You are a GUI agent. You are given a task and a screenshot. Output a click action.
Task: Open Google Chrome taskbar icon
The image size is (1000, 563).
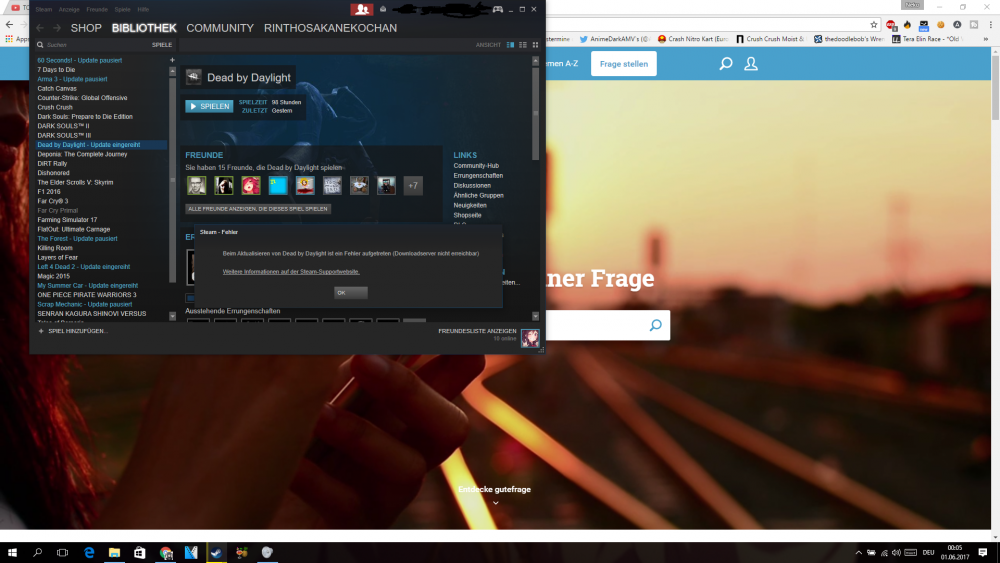click(x=166, y=552)
